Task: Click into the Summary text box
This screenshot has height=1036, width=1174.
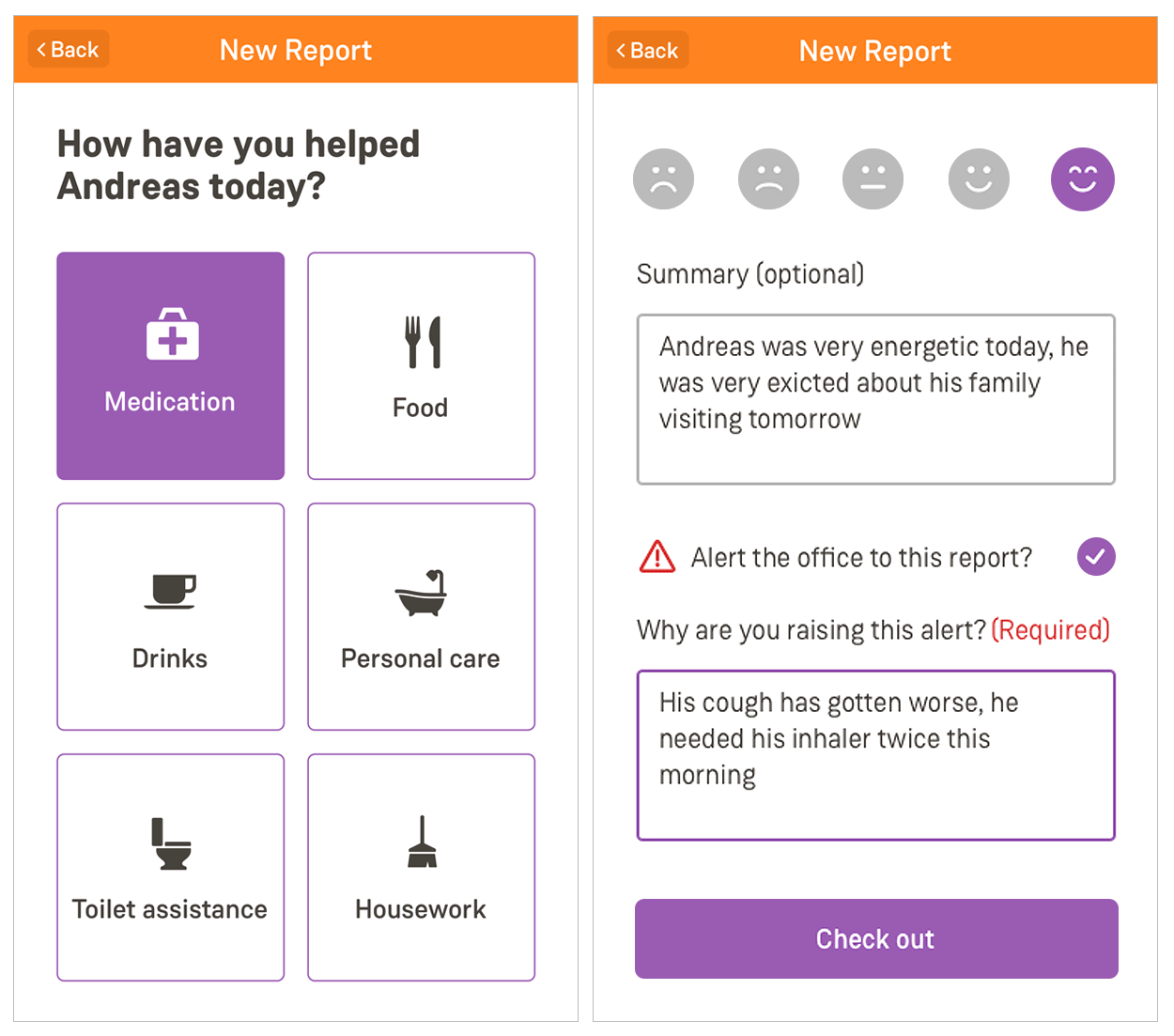Action: click(x=876, y=399)
